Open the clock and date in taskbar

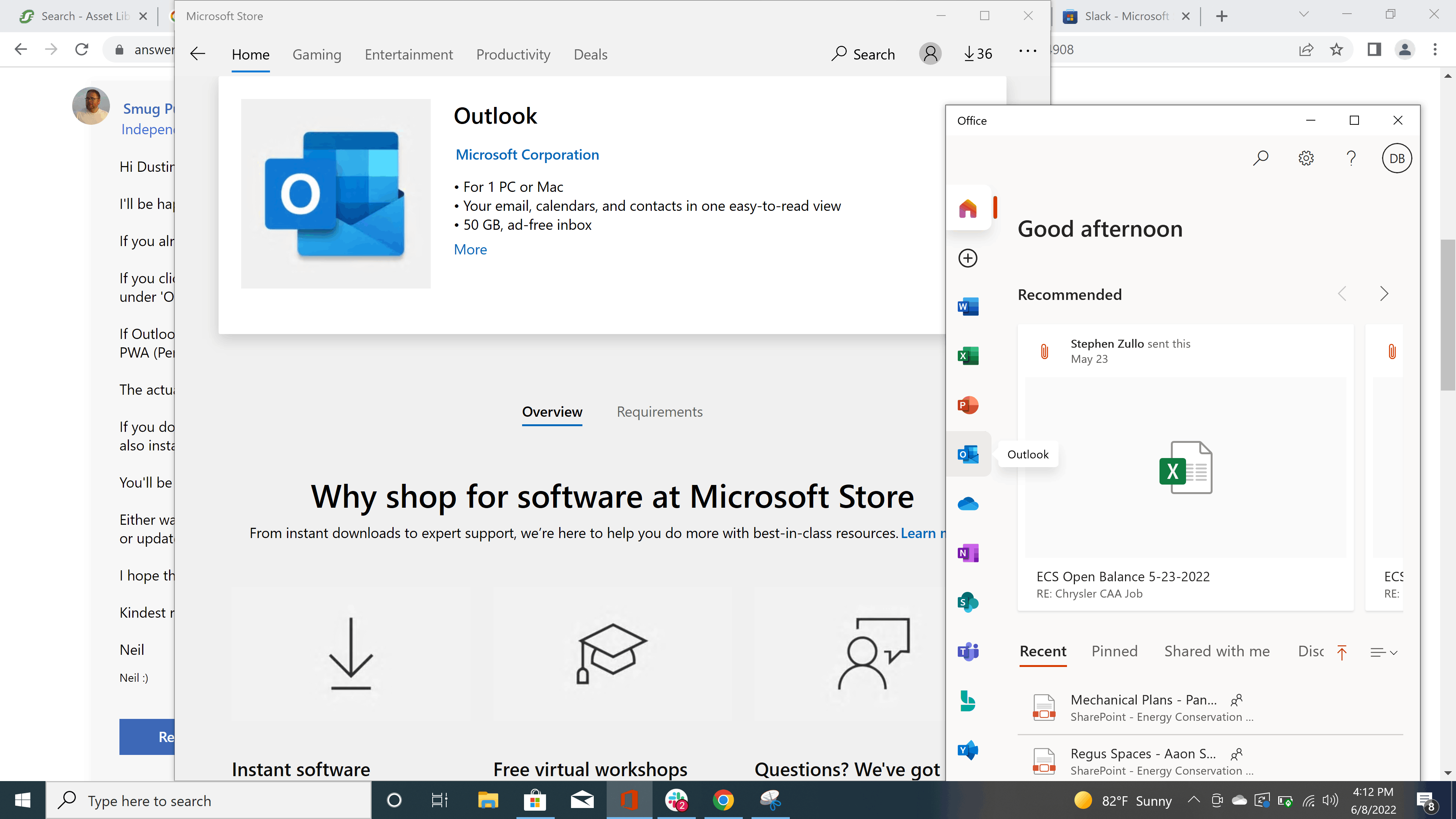tap(1373, 800)
